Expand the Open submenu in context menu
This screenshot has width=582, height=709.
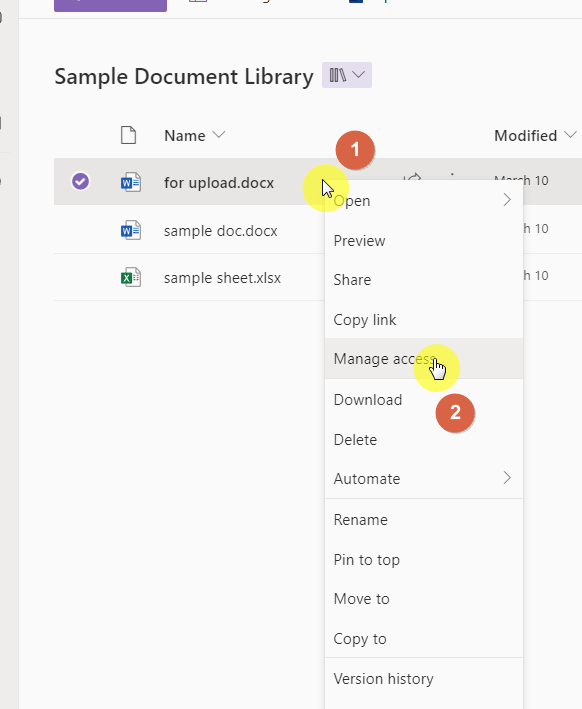[x=424, y=201]
